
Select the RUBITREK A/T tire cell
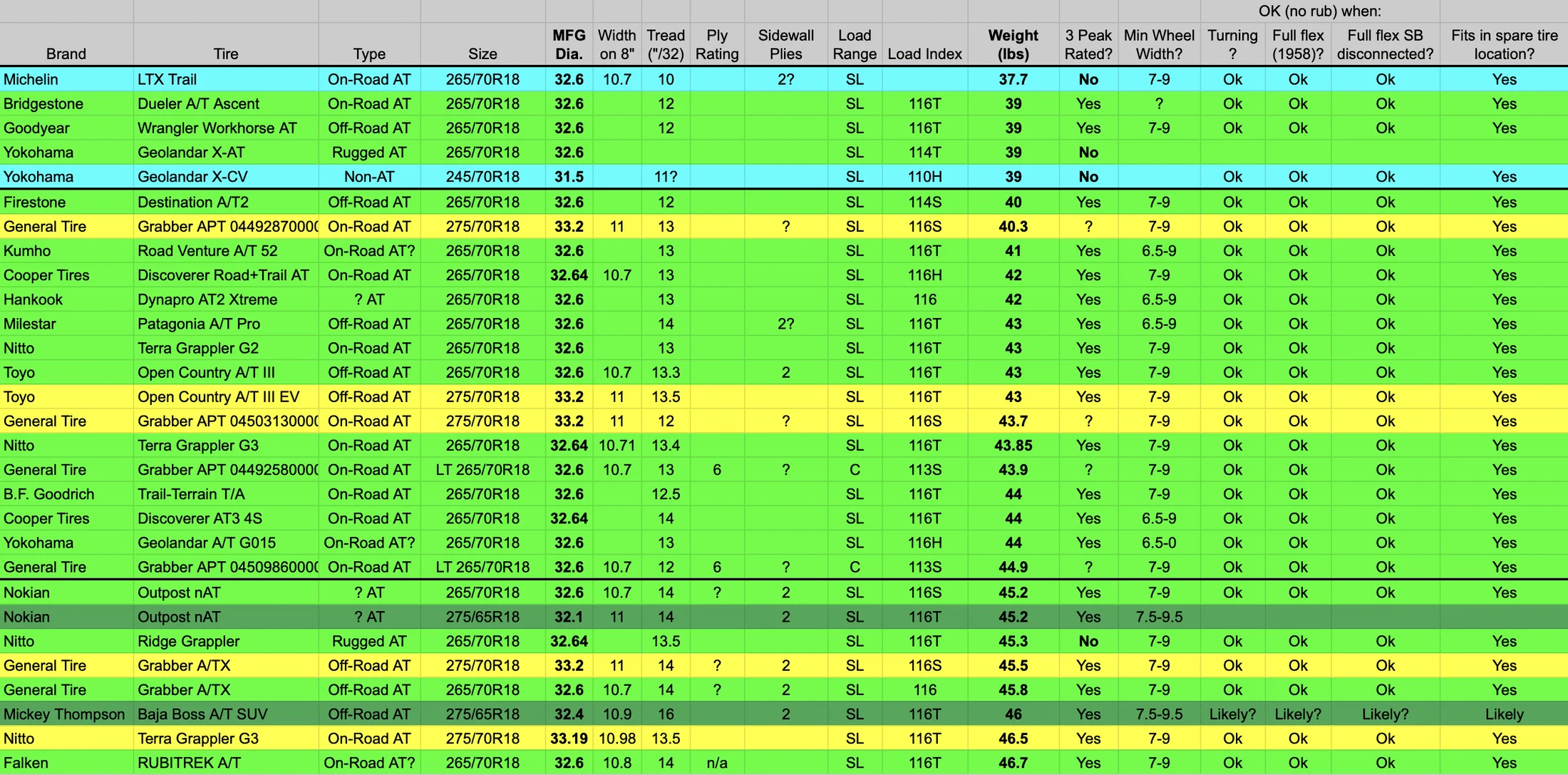coord(226,763)
